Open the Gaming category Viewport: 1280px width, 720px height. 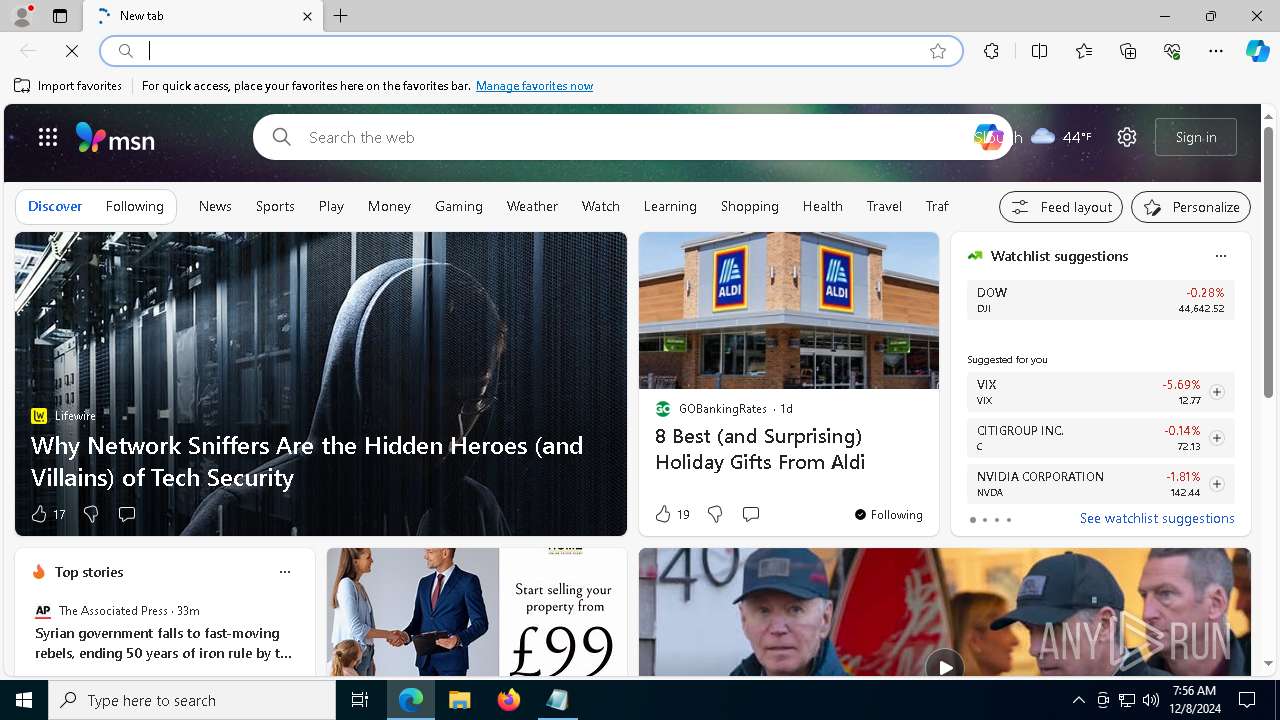pyautogui.click(x=459, y=206)
